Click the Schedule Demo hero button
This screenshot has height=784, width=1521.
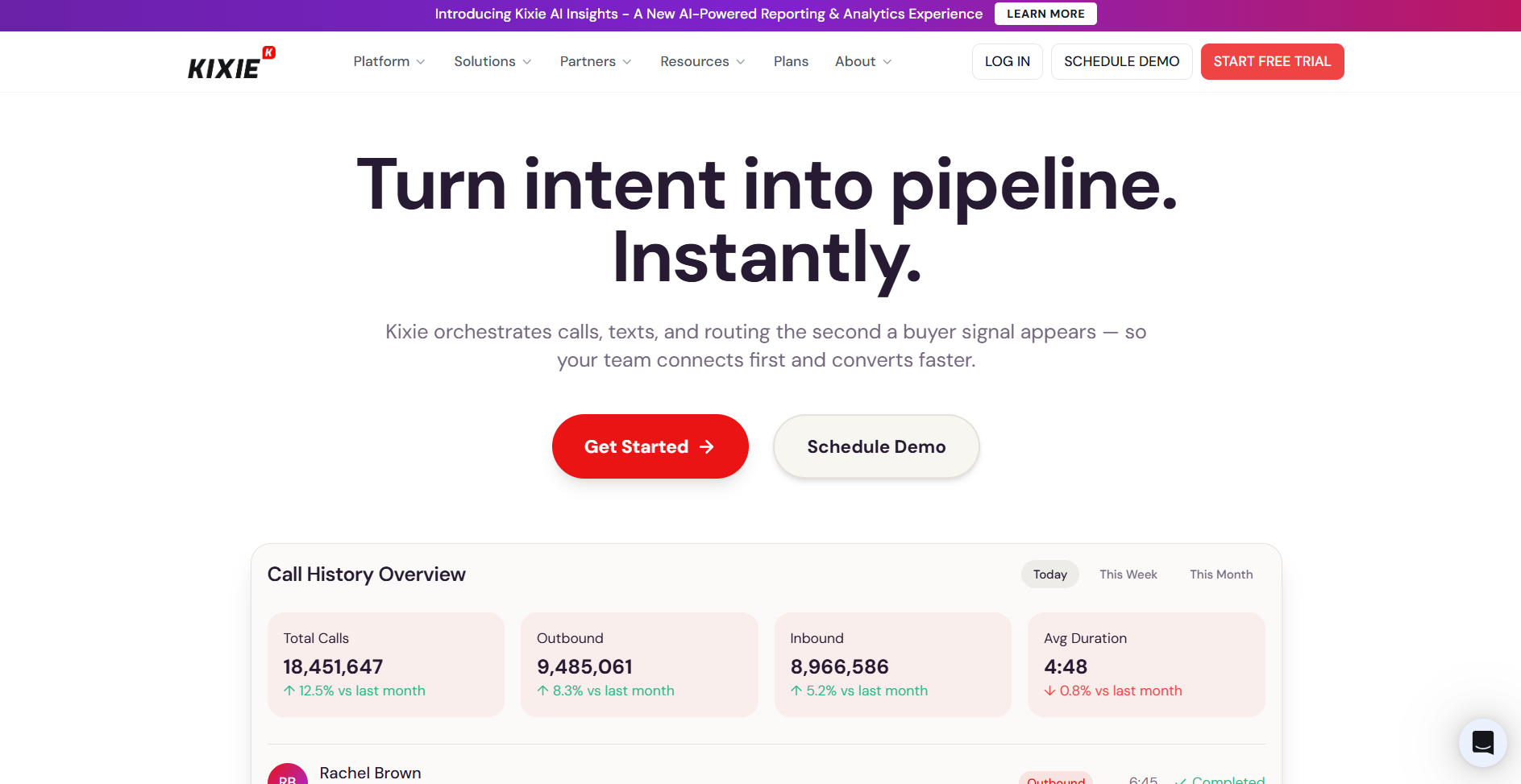pyautogui.click(x=876, y=446)
